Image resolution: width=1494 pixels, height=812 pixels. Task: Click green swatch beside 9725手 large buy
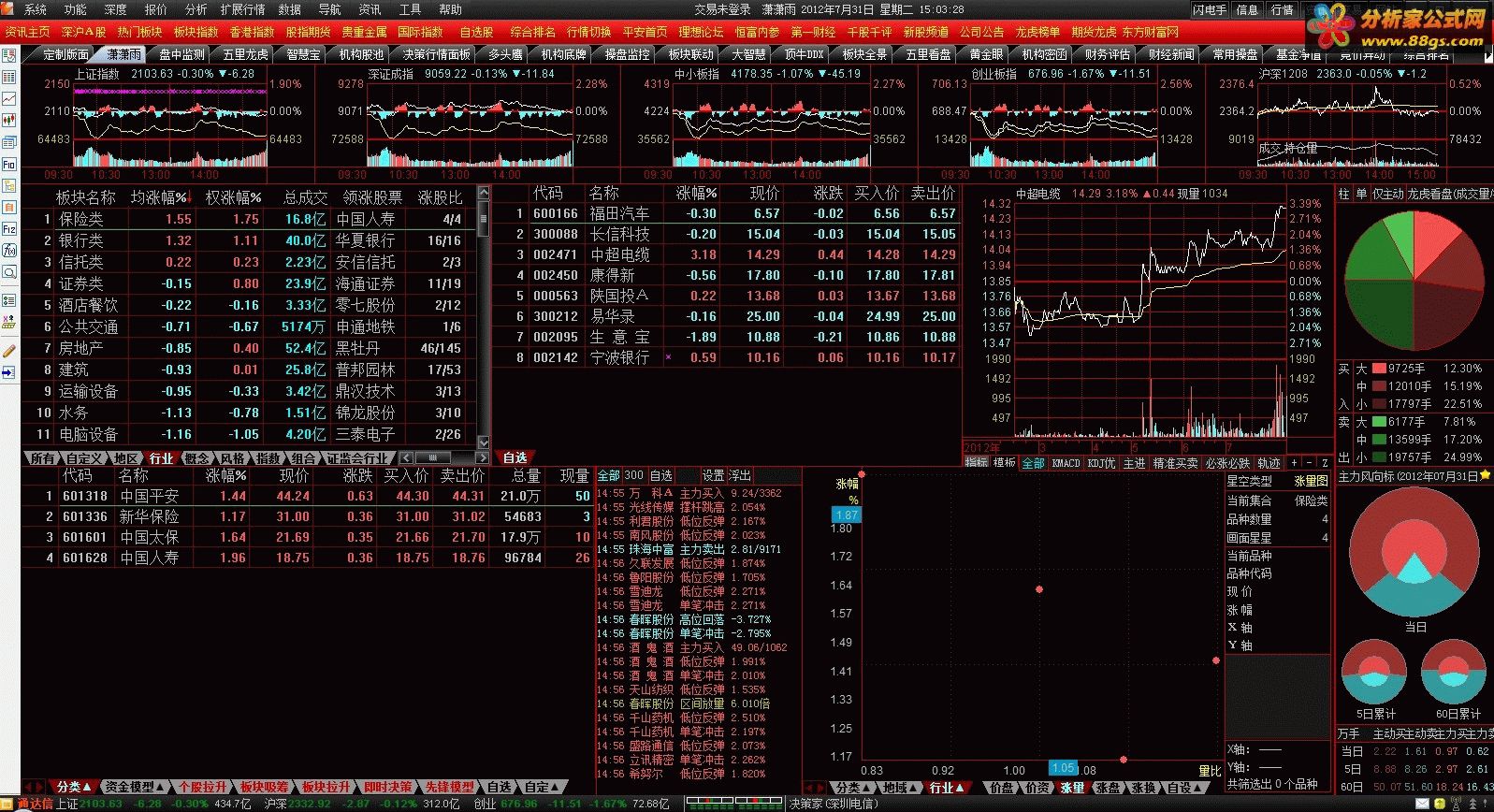[x=1378, y=369]
